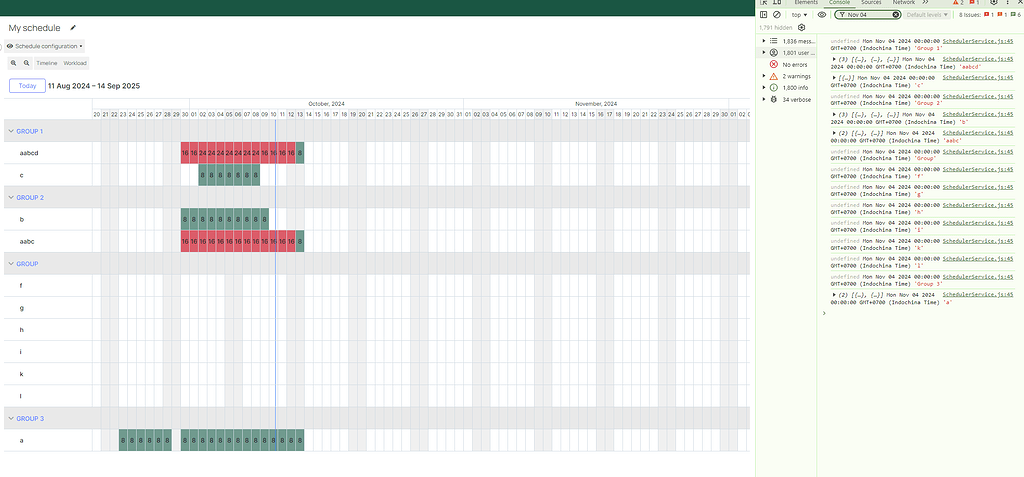Collapse the GROUP 2 chevron
This screenshot has height=477, width=1024.
click(10, 197)
